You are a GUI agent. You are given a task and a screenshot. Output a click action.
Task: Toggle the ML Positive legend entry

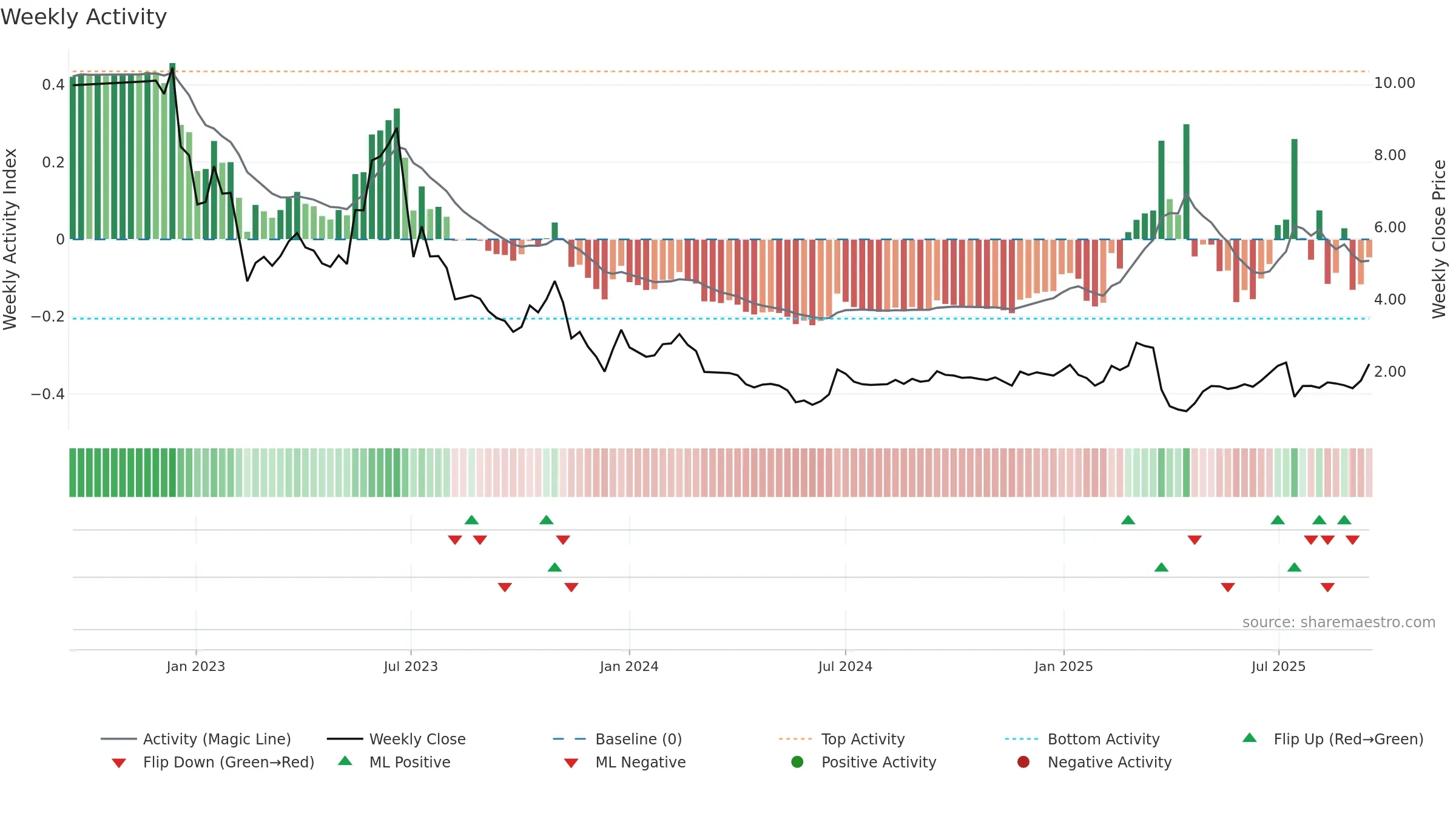coord(394,762)
